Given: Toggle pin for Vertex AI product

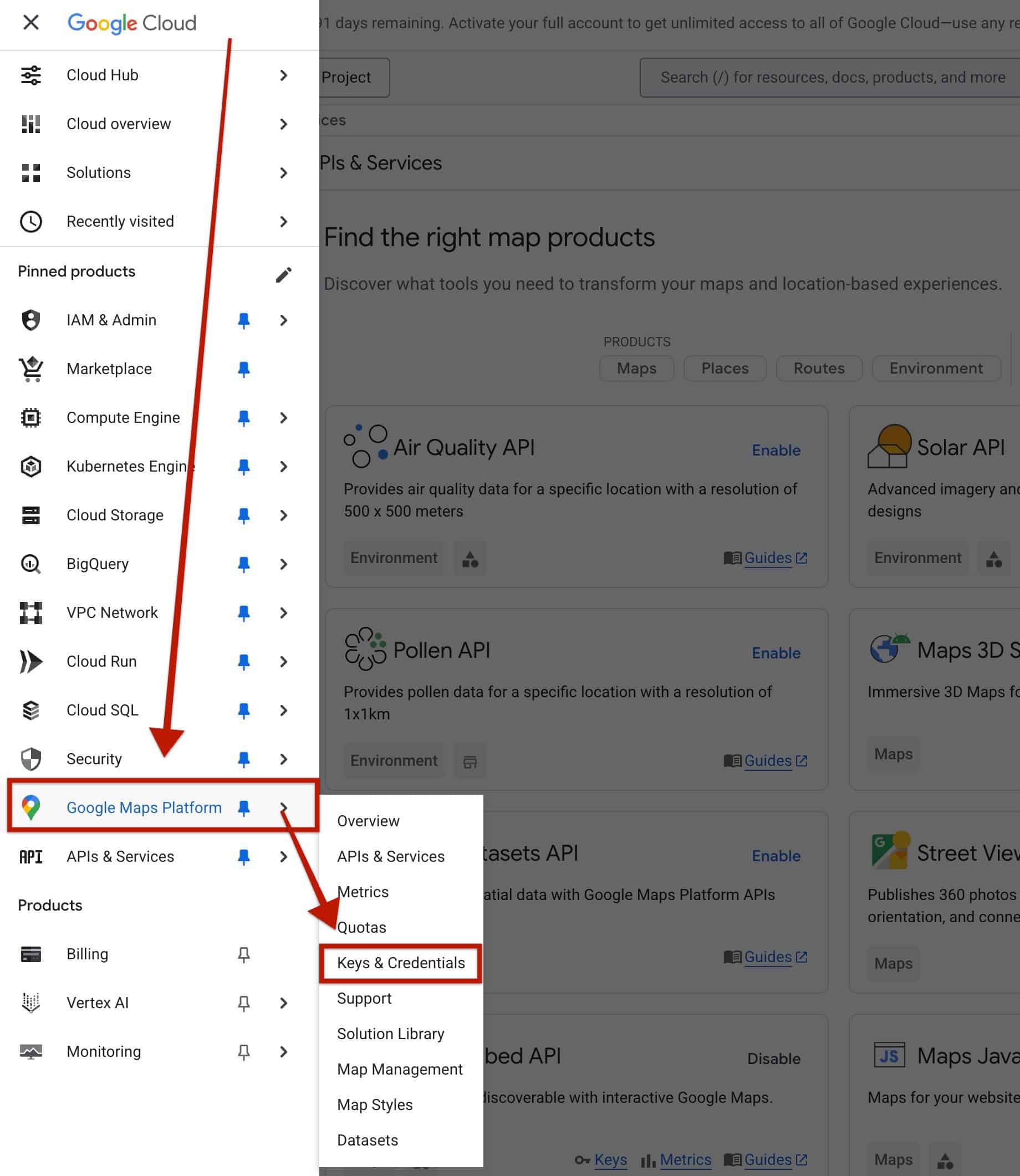Looking at the screenshot, I should [x=243, y=1003].
